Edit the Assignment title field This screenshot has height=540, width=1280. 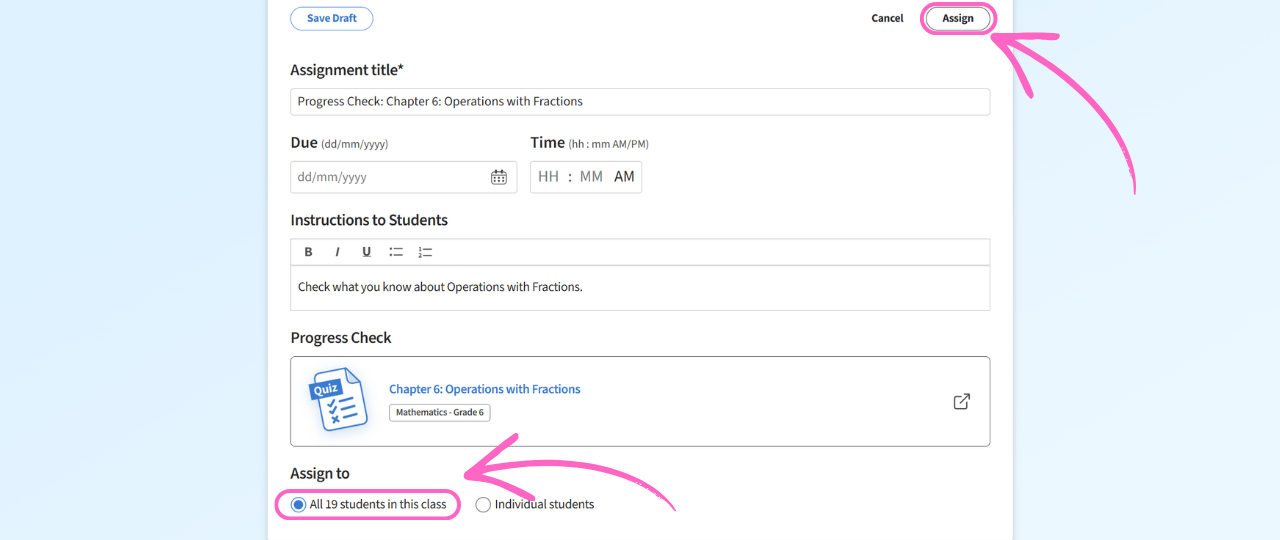(x=640, y=101)
